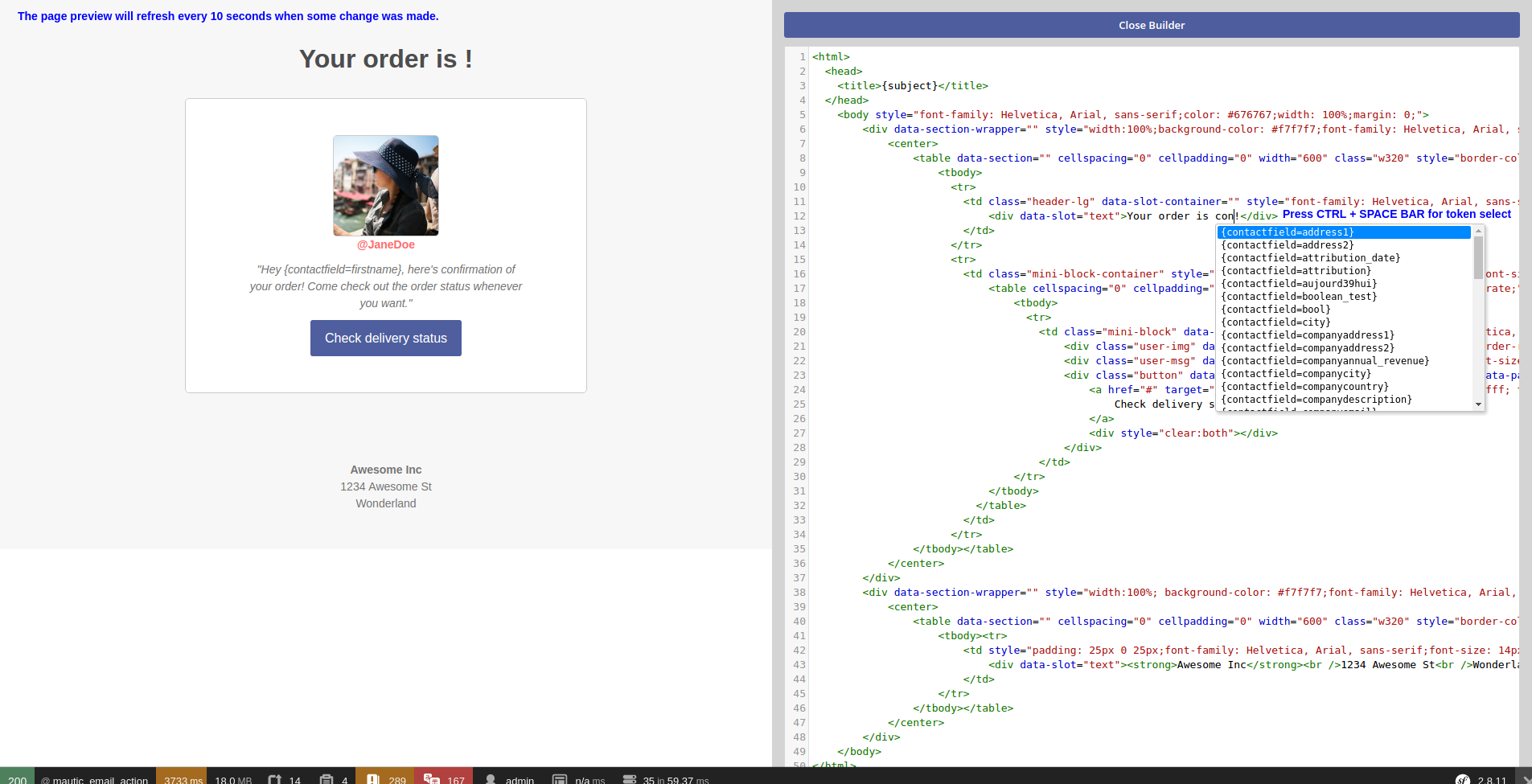Place cursor on the </body> line in editor
This screenshot has width=1532, height=784.
click(859, 752)
